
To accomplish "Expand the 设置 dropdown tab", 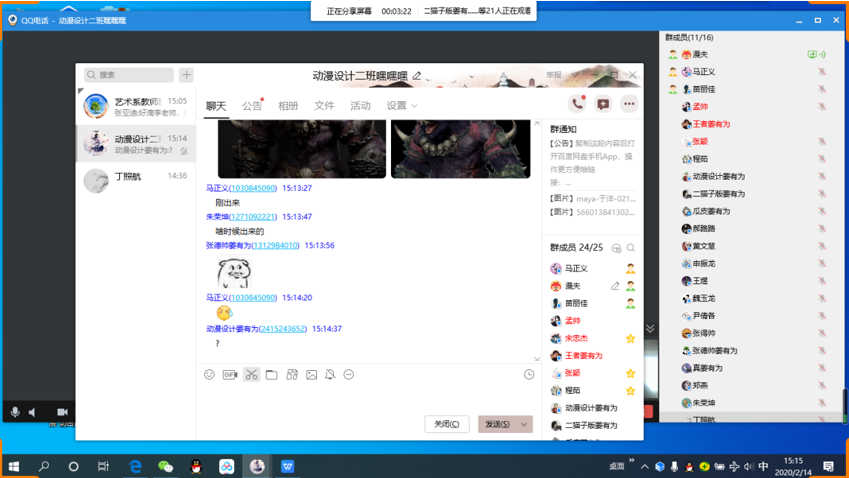I will click(402, 106).
